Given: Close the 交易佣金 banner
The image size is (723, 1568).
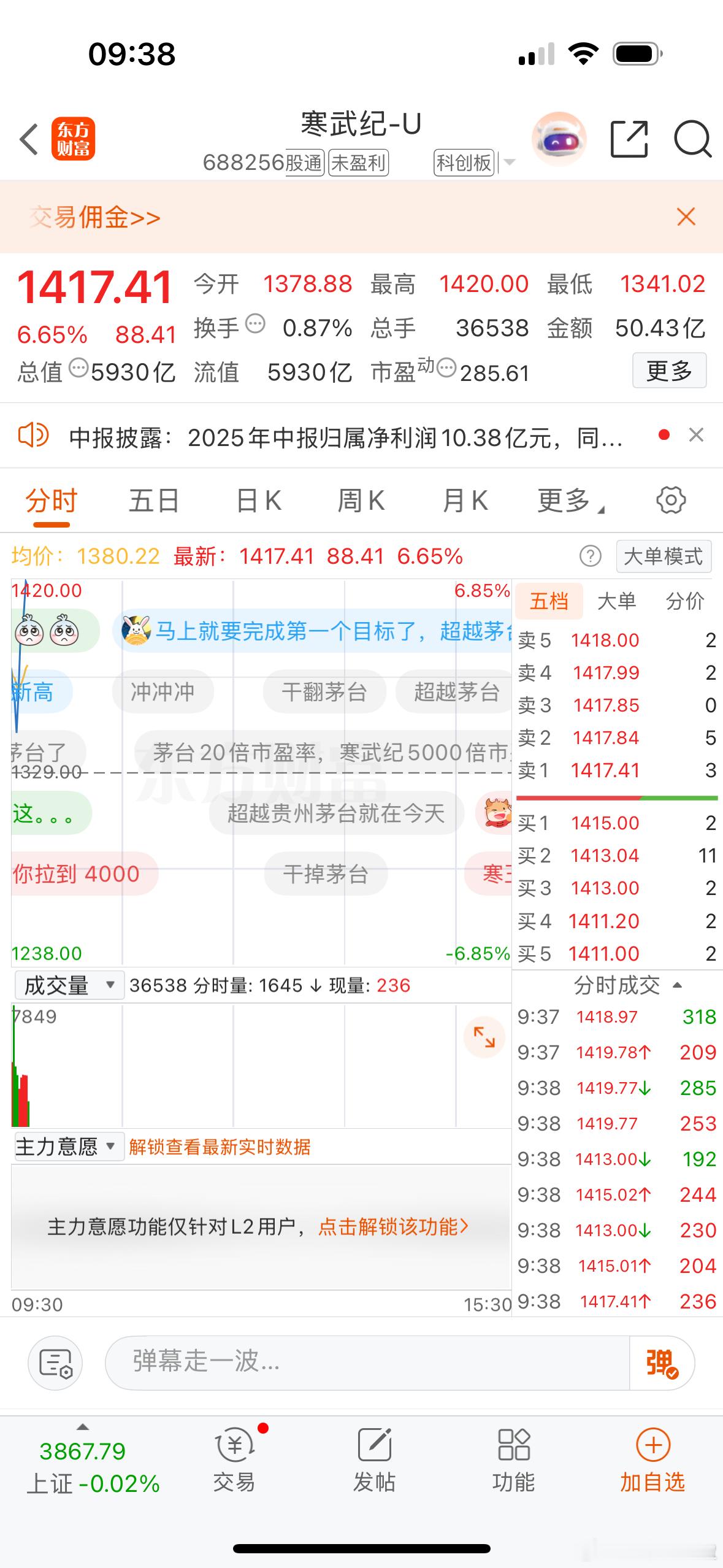Looking at the screenshot, I should pos(686,217).
